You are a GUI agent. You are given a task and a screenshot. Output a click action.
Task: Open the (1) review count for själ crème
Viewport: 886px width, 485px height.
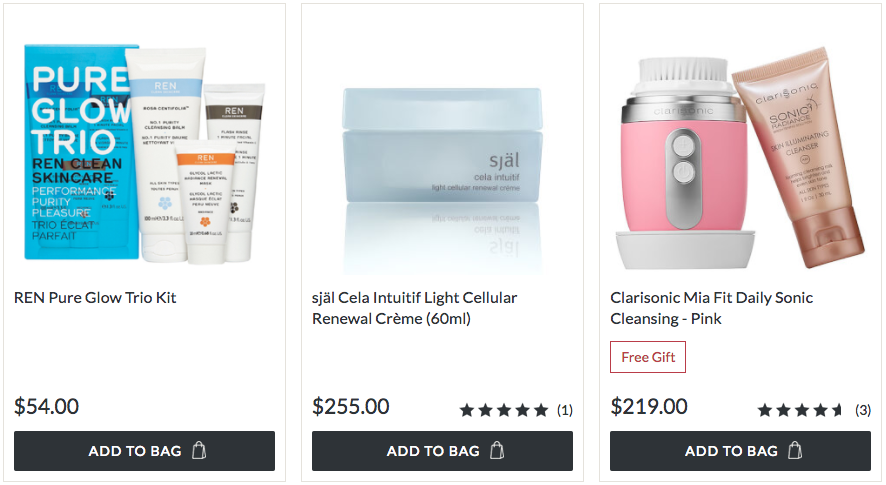tap(564, 410)
